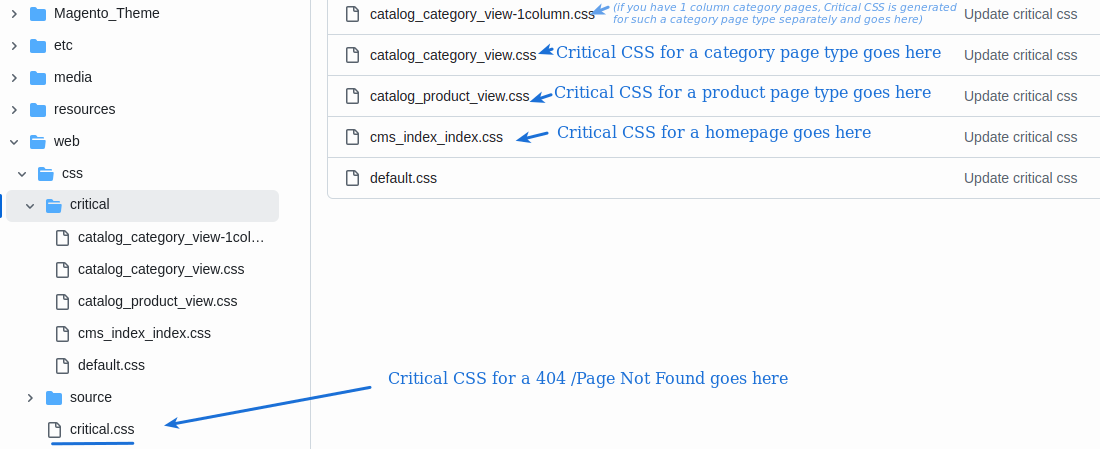Collapse the web folder chevron

13,142
